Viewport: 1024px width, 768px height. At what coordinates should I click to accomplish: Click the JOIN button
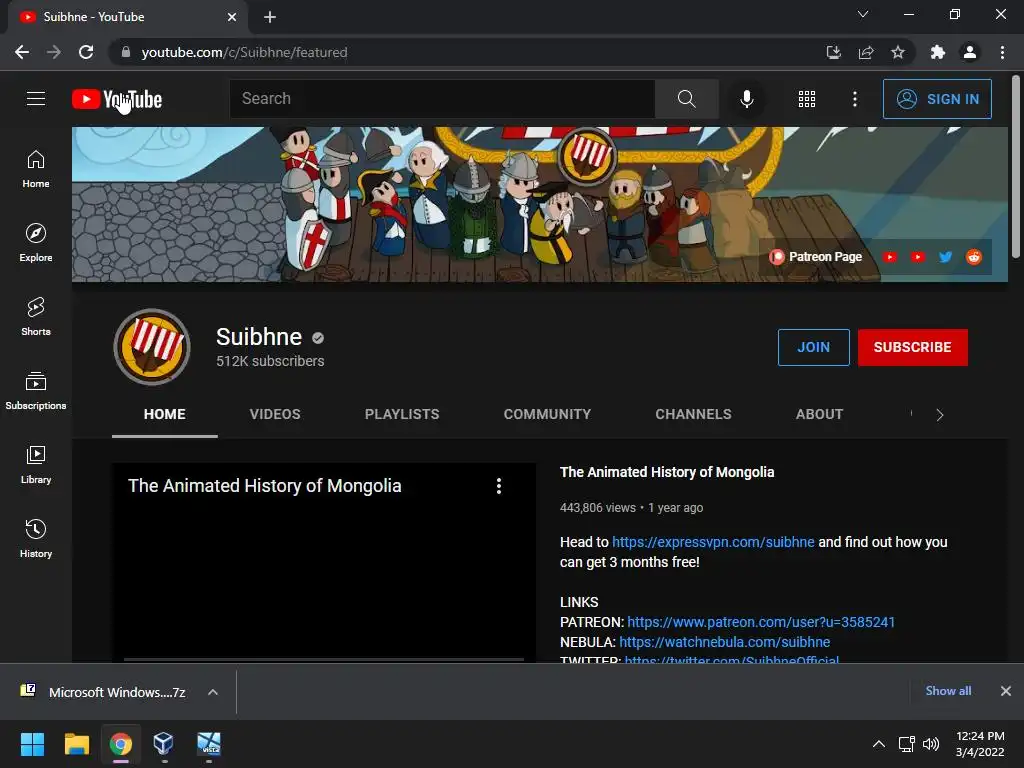[x=813, y=347]
